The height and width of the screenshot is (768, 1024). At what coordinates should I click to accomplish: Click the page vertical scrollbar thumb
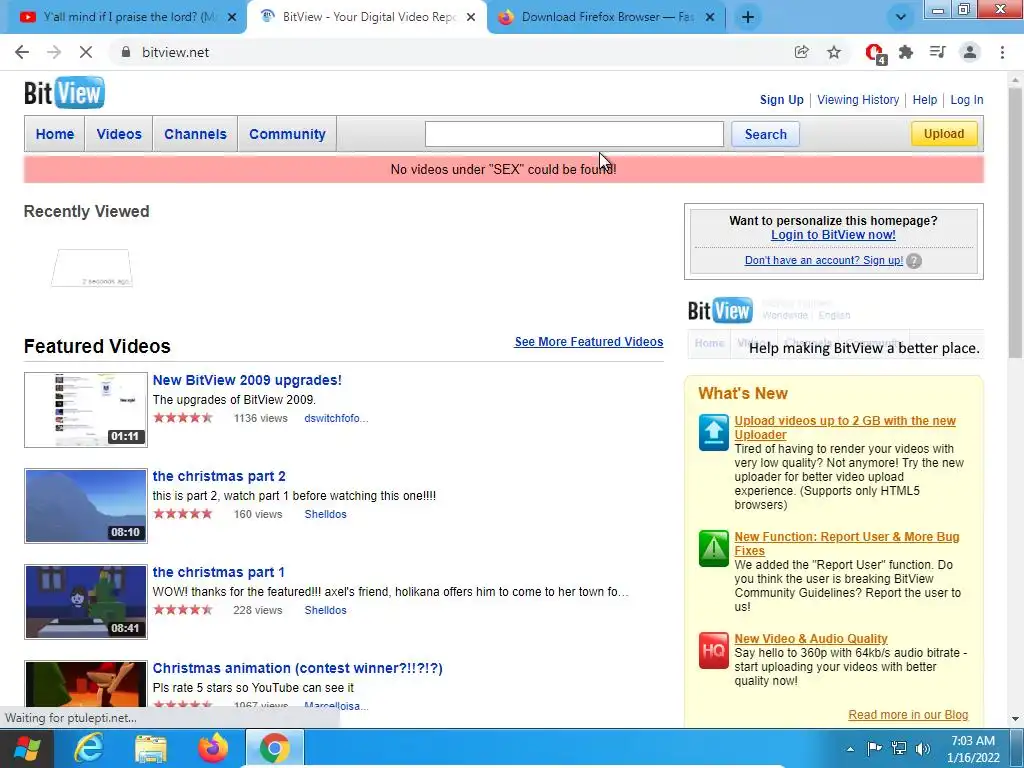point(1015,222)
